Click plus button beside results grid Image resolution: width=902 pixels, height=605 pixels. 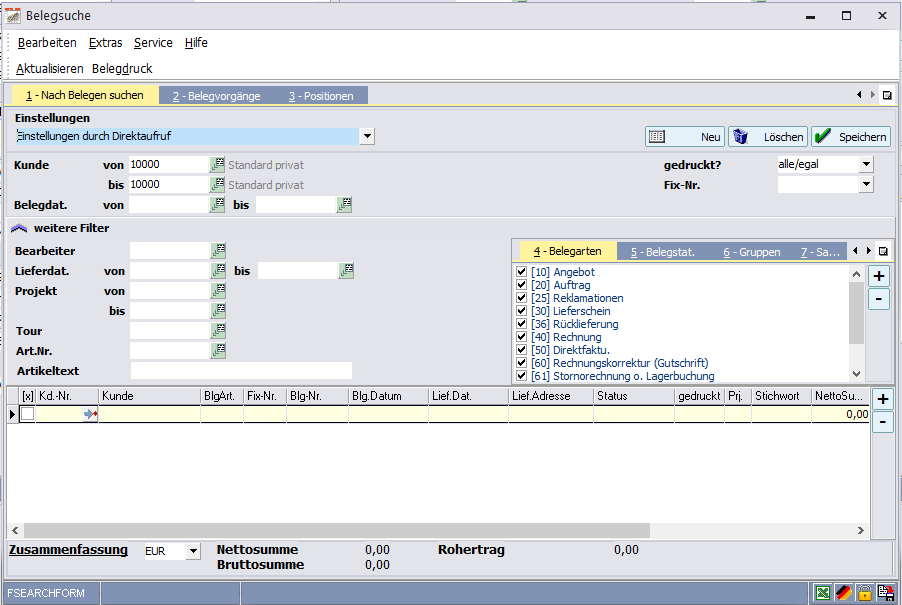click(883, 399)
